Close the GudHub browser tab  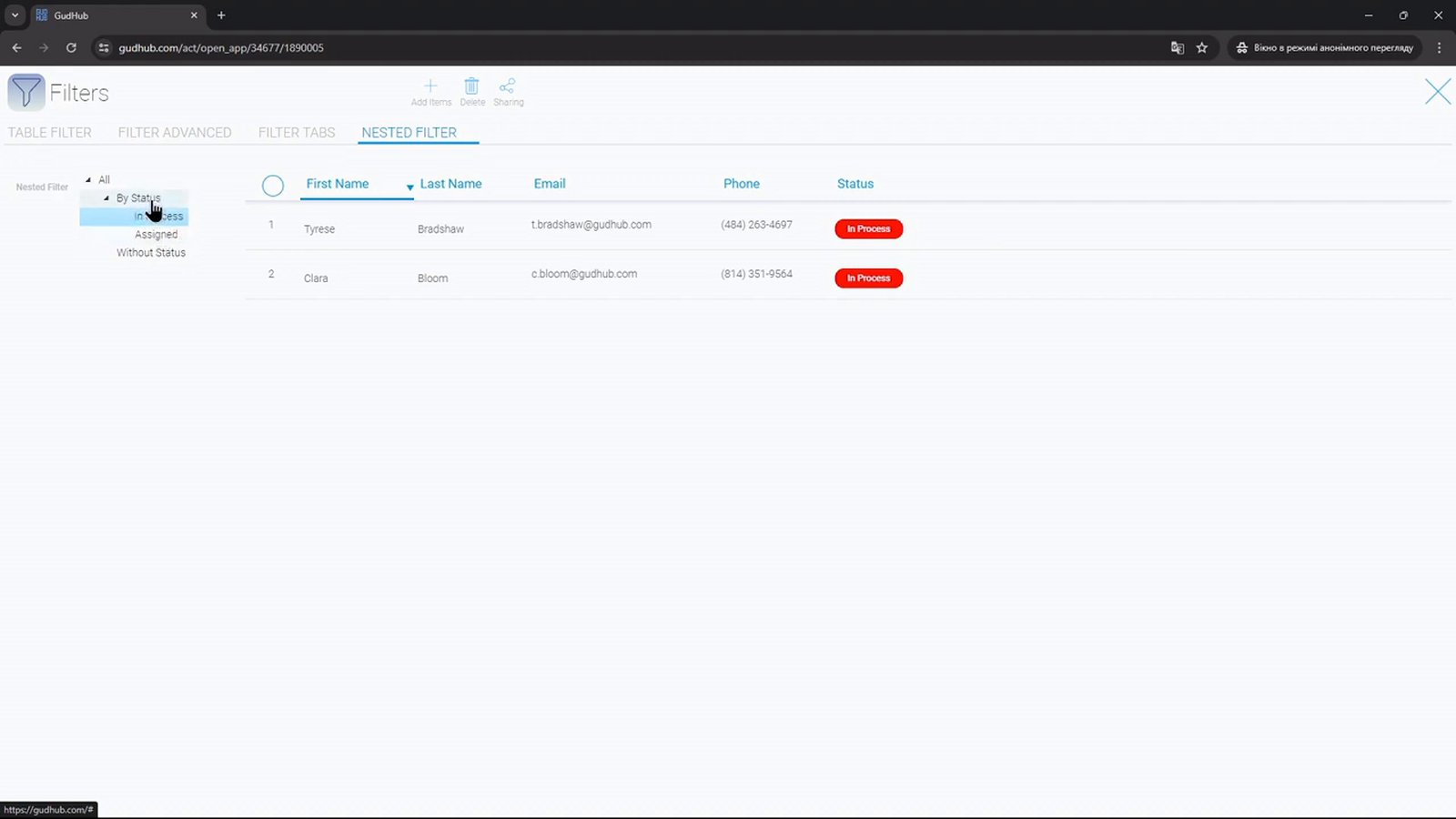click(194, 15)
